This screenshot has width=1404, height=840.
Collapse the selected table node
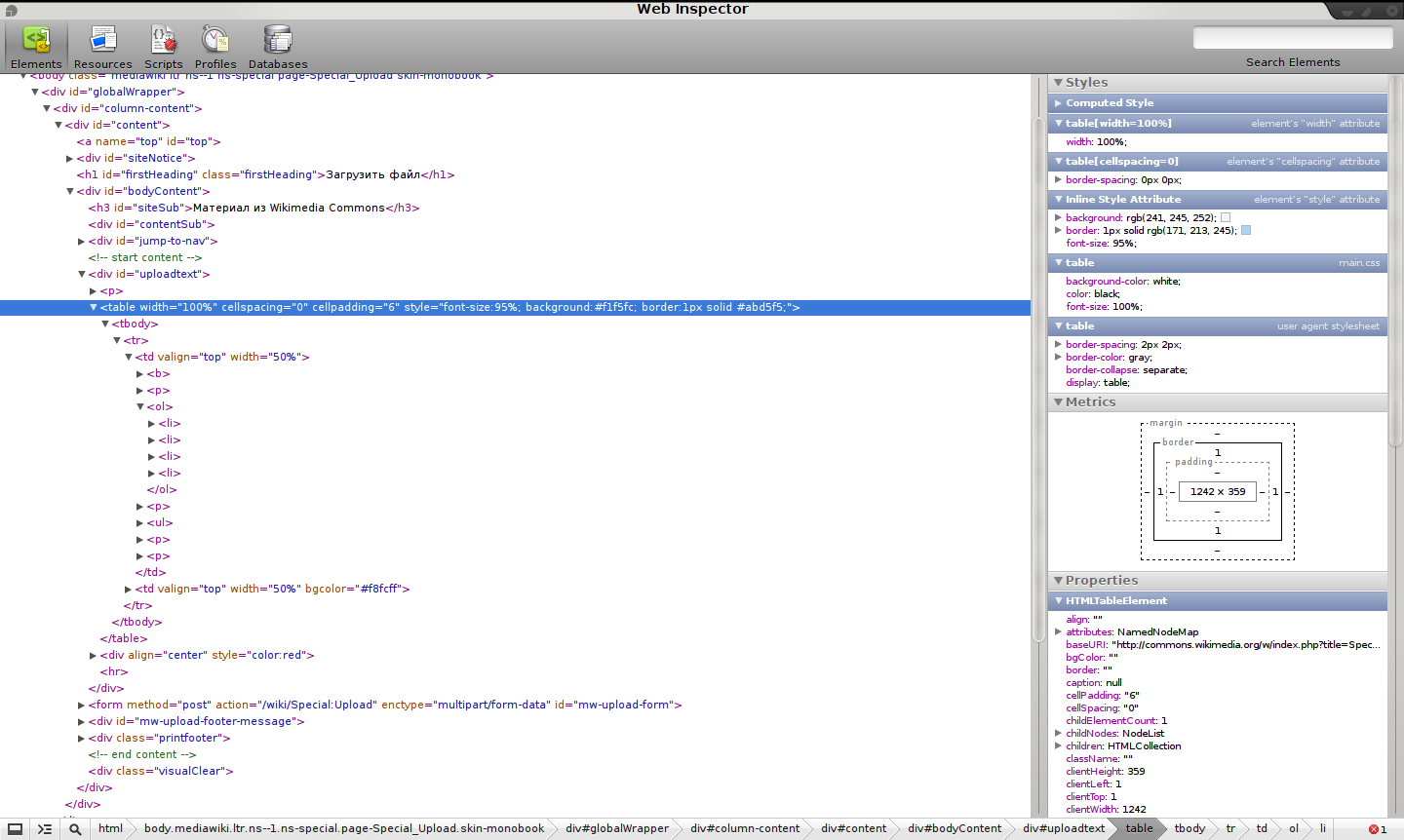tap(94, 307)
